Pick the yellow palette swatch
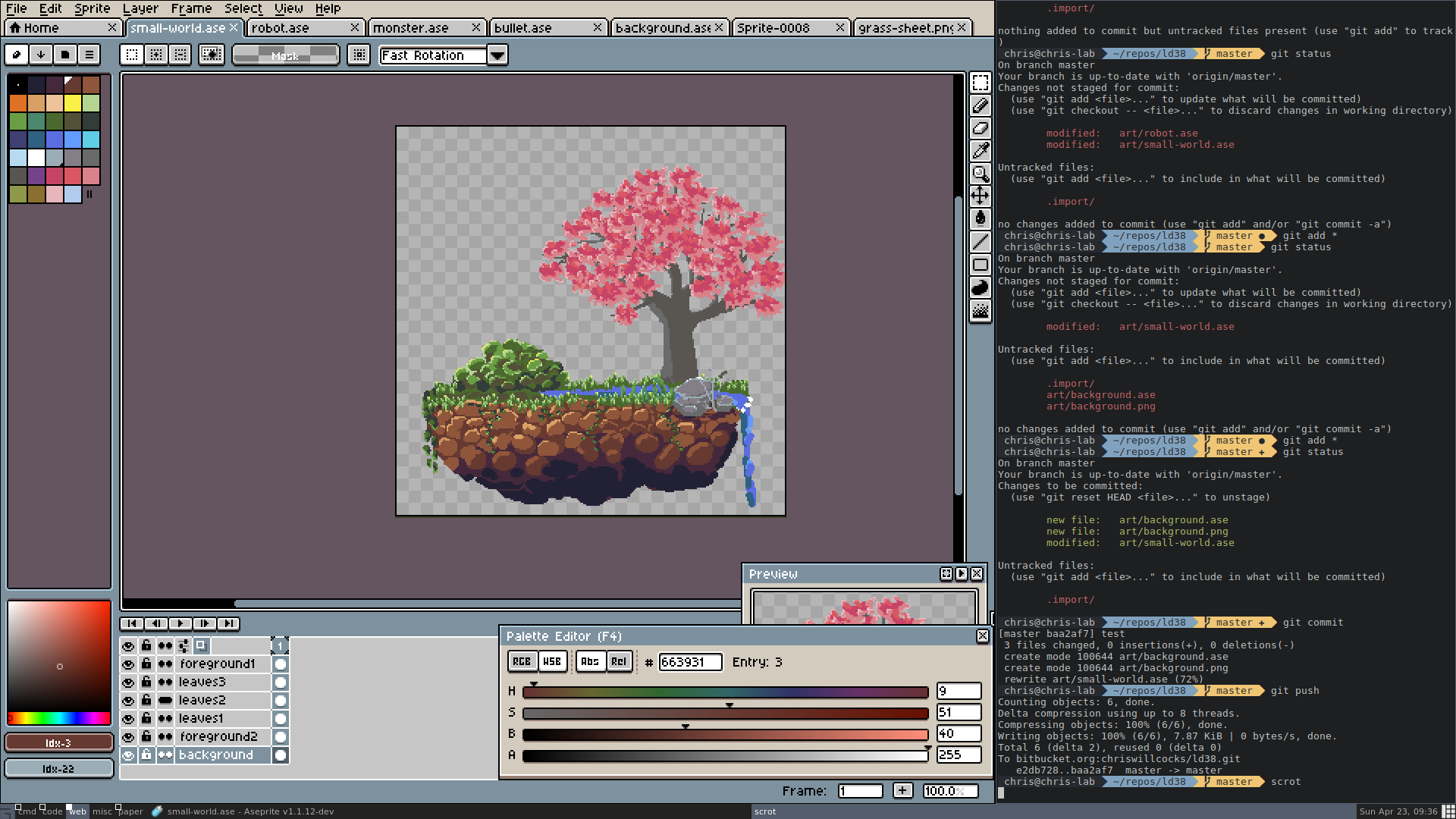 (x=73, y=102)
